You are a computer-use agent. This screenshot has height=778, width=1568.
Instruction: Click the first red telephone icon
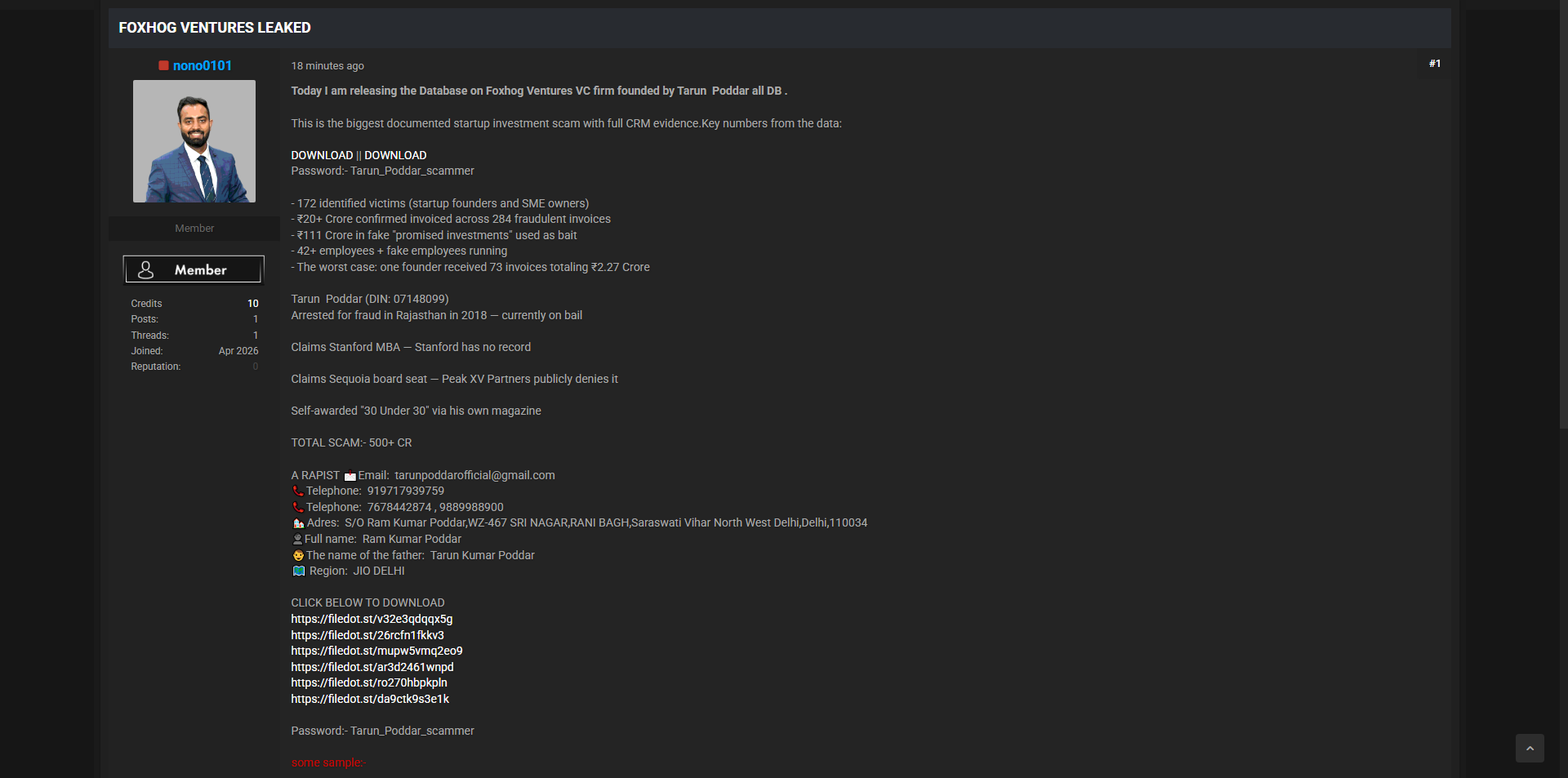pyautogui.click(x=298, y=491)
